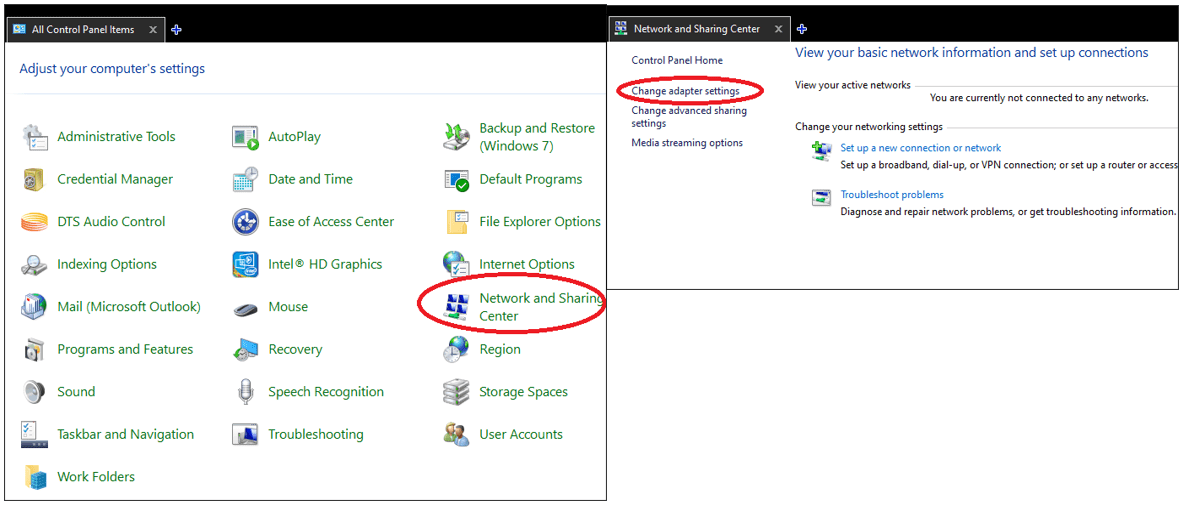Open the Sound speaker icon
The image size is (1190, 505).
36,392
